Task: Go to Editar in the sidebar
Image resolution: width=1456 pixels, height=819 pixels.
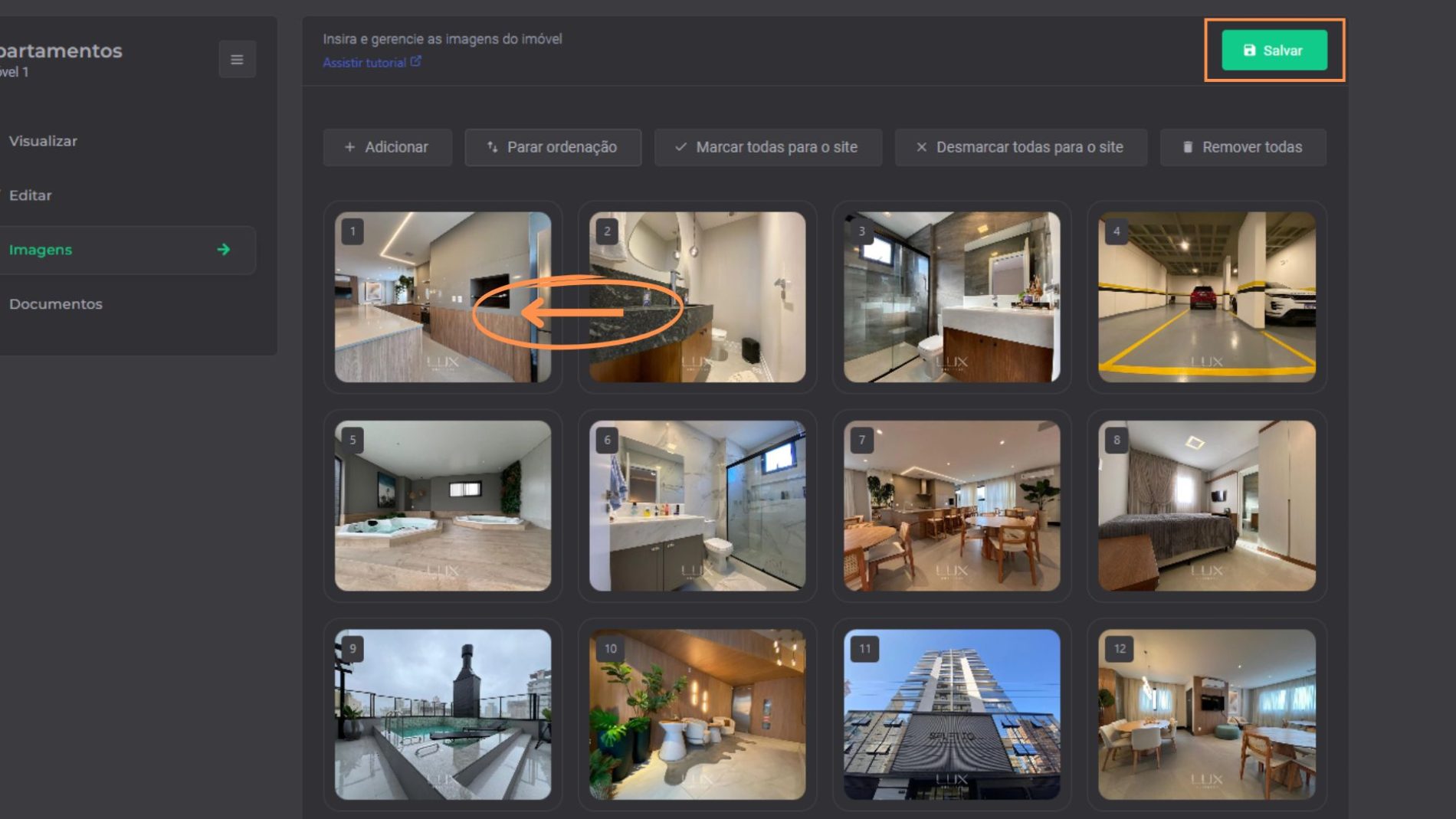Action: point(31,195)
